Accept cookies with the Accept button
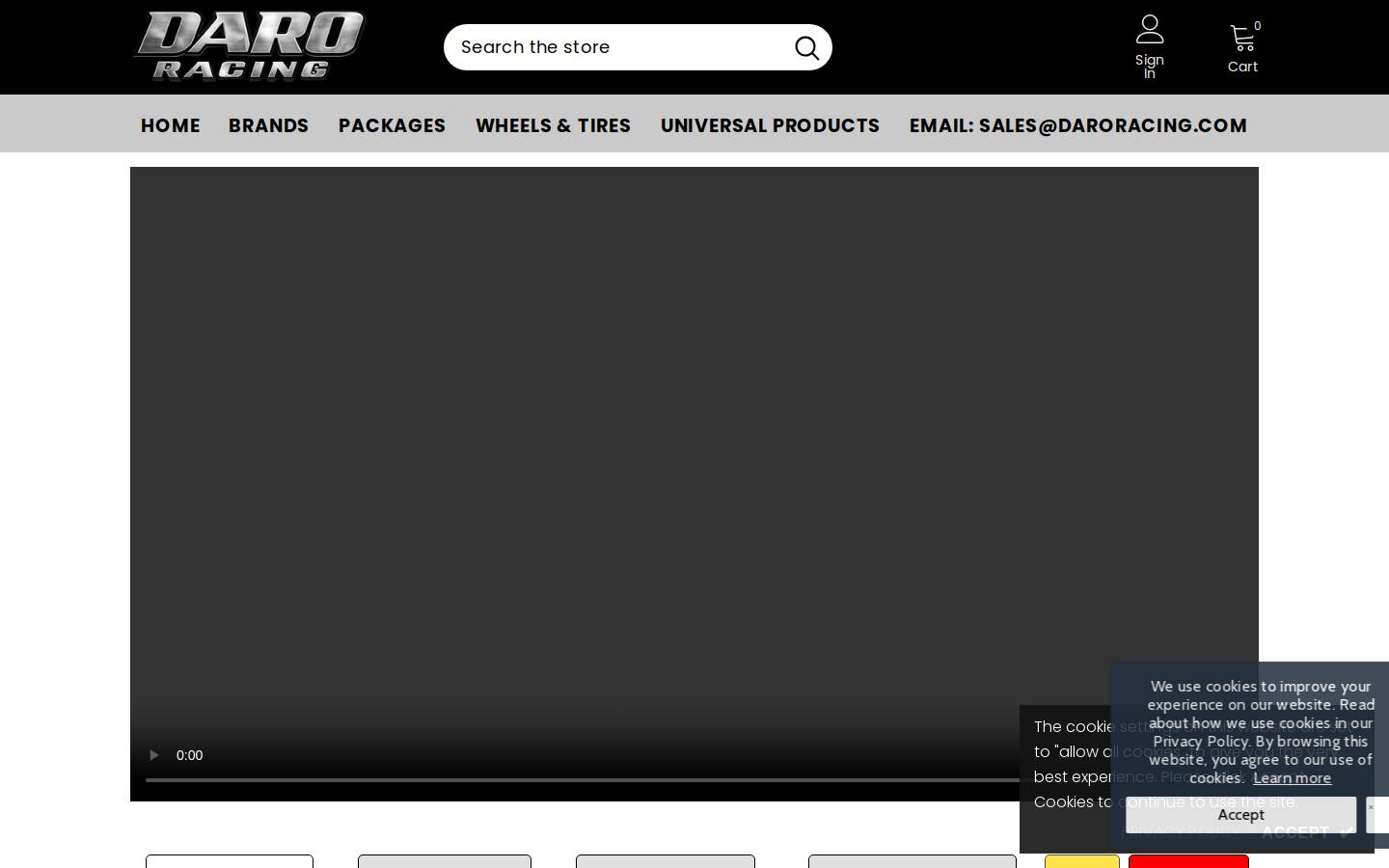This screenshot has width=1389, height=868. tap(1240, 815)
